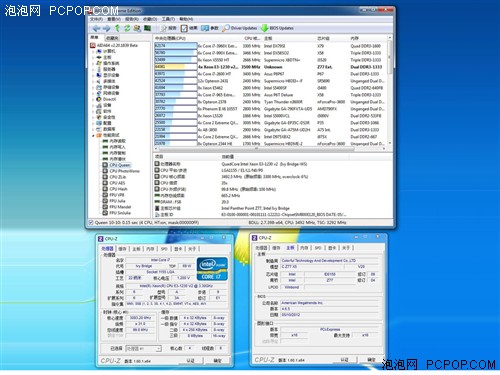The height and width of the screenshot is (375, 500).
Task: Select the CPU ZLib benchmark
Action: tap(114, 177)
